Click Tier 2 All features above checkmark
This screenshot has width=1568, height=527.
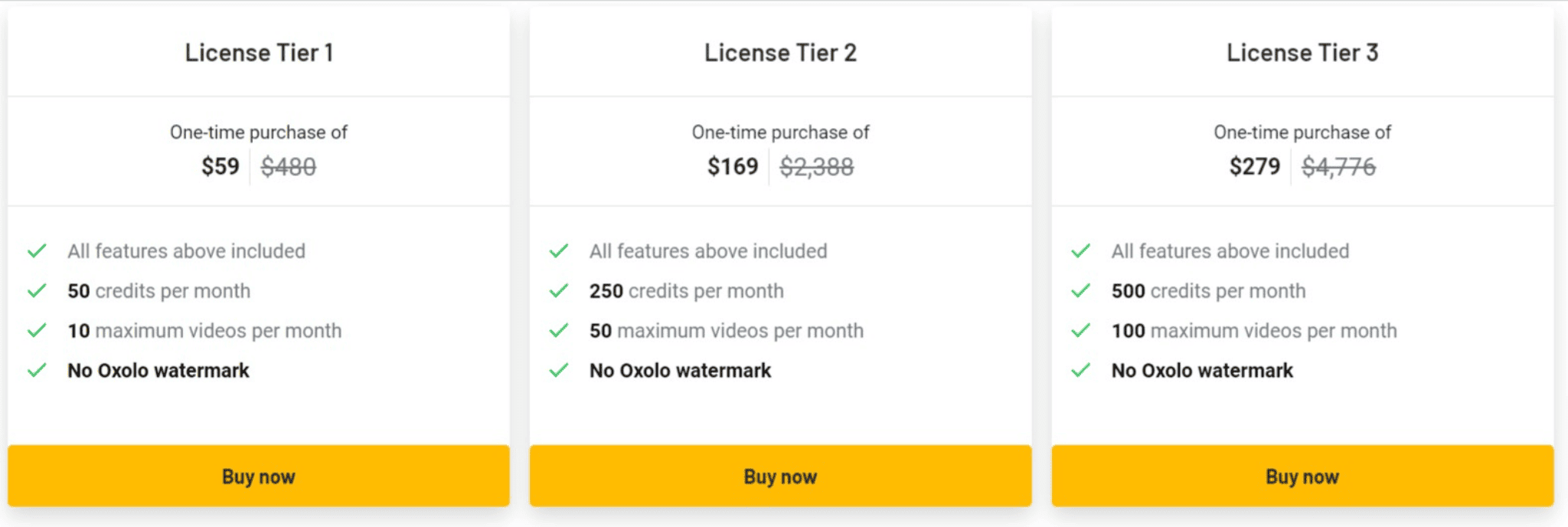click(559, 251)
